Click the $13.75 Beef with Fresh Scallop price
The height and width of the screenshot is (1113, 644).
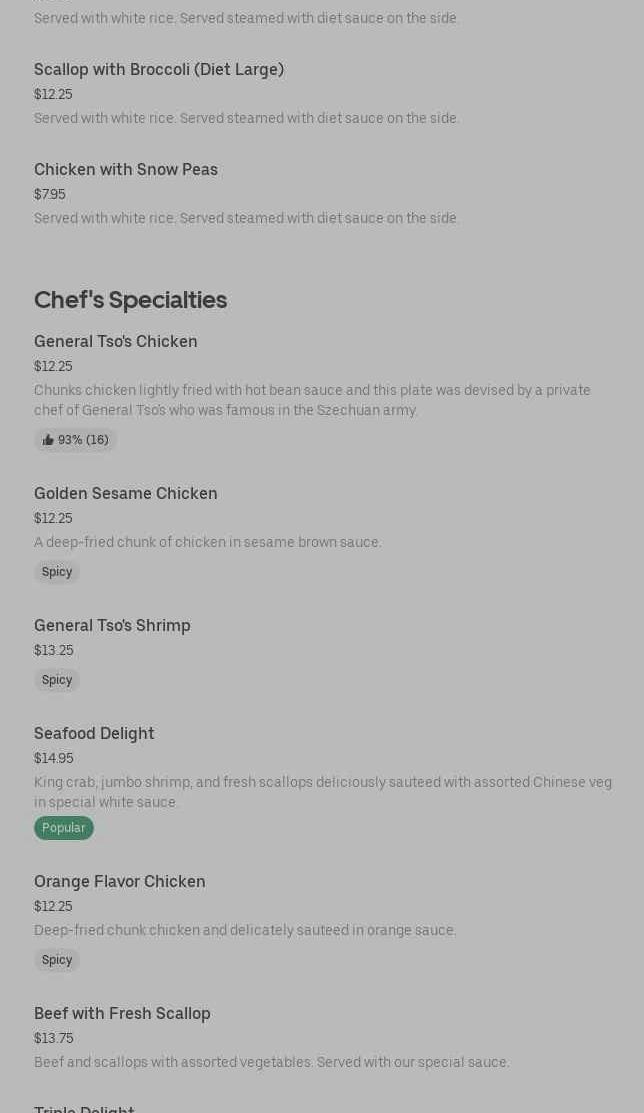pos(54,1039)
